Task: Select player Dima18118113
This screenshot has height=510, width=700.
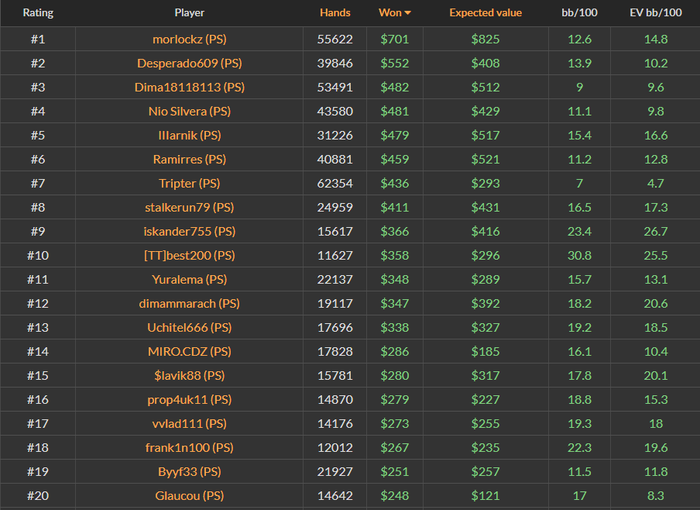Action: [189, 87]
